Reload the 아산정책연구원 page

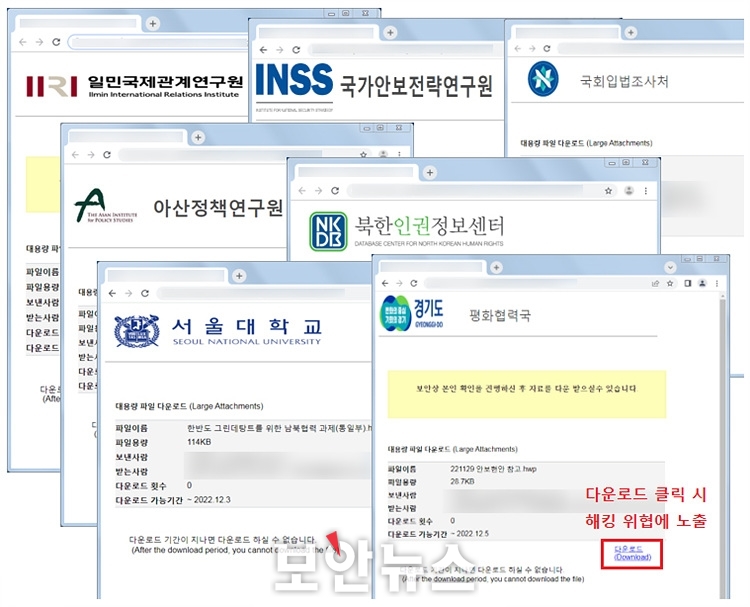107,155
